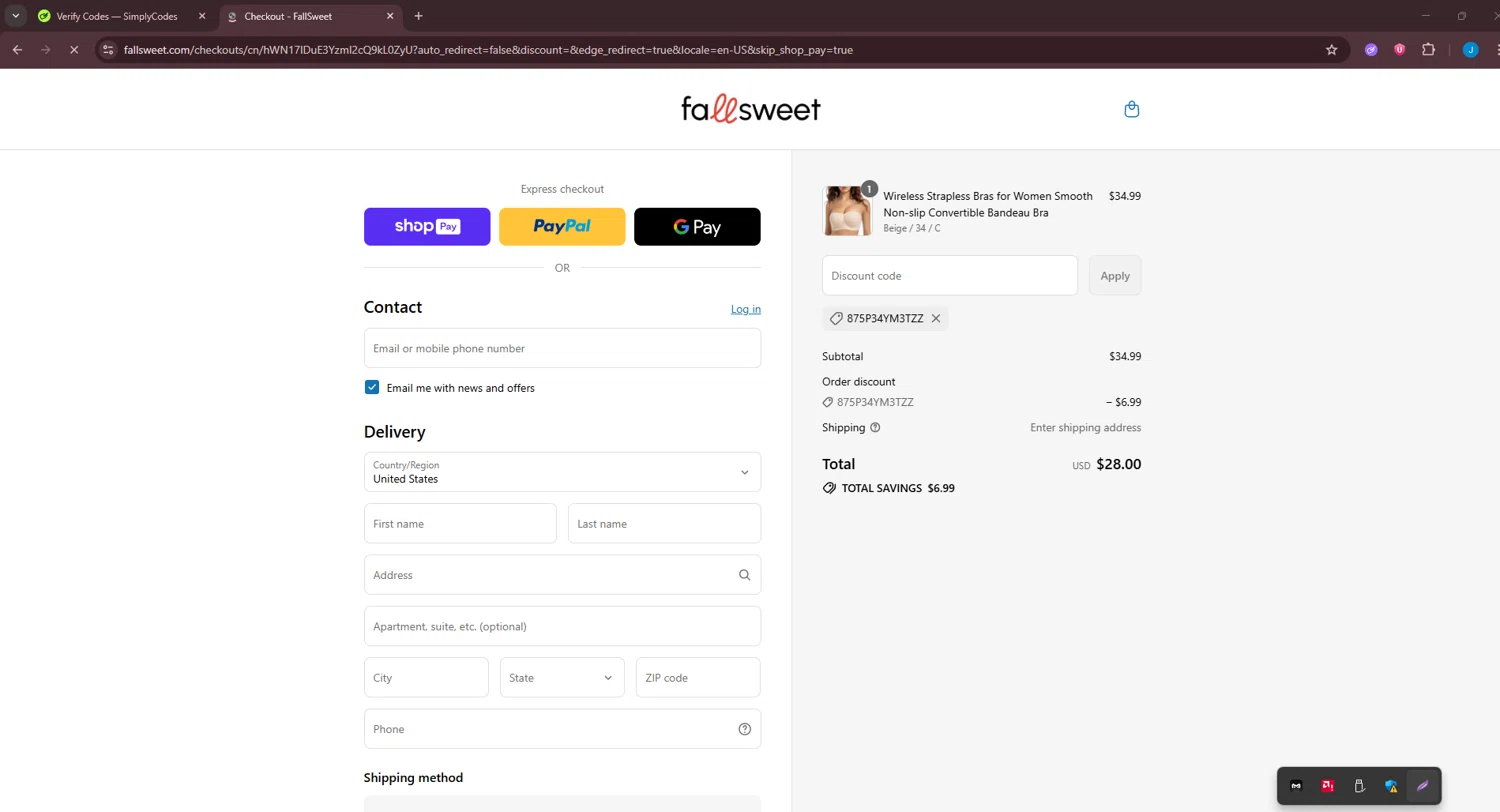Viewport: 1500px width, 812px height.
Task: Stop loading the page
Action: click(x=73, y=50)
